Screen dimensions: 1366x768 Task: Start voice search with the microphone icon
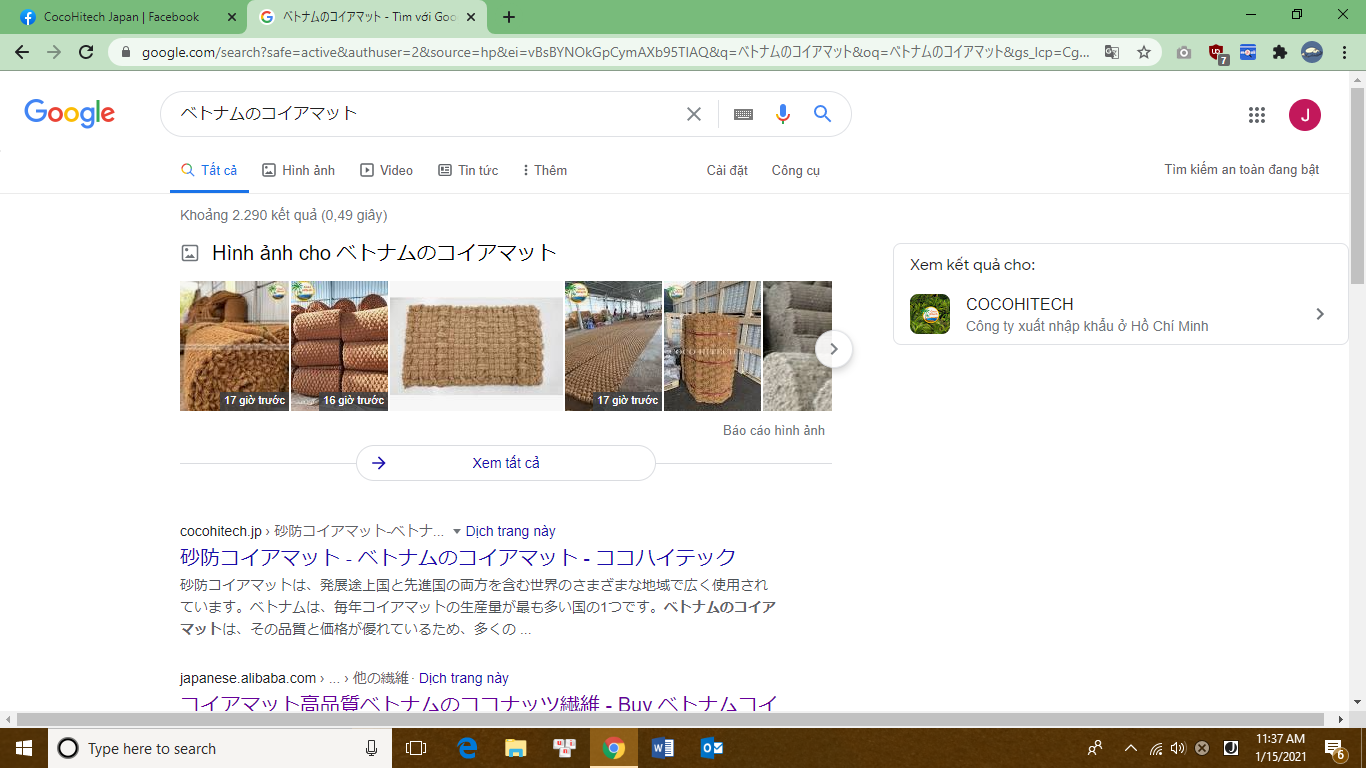click(782, 114)
